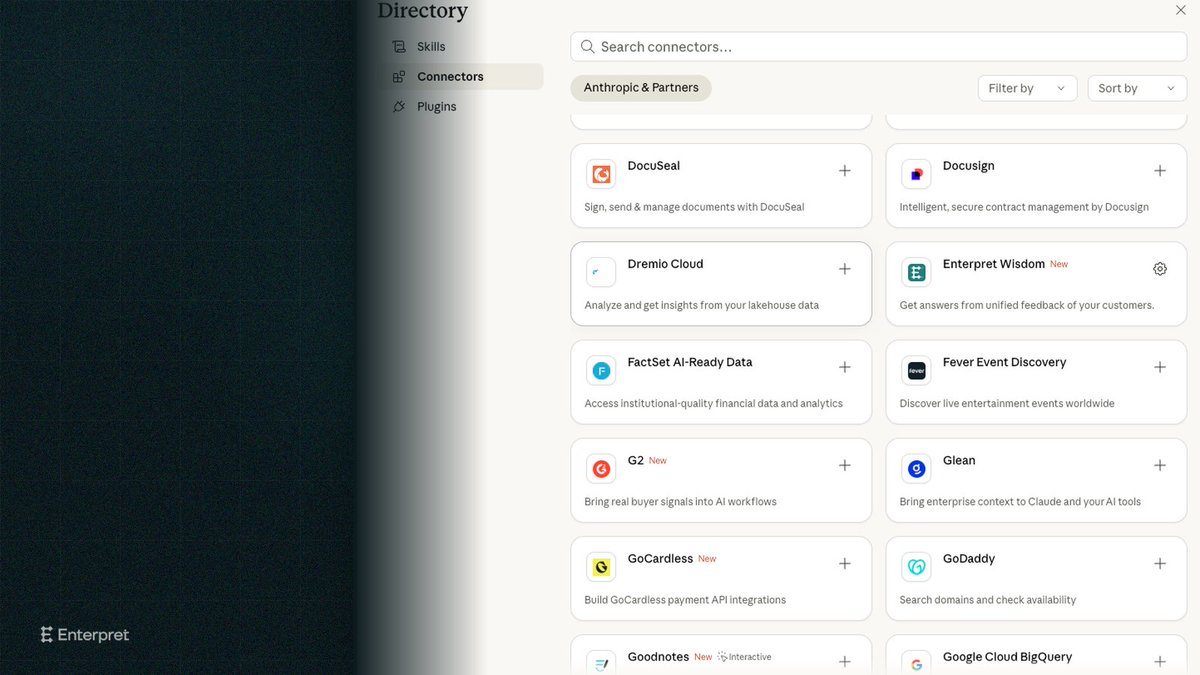Add the Glean connector plus icon
The height and width of the screenshot is (675, 1200).
click(x=1160, y=465)
